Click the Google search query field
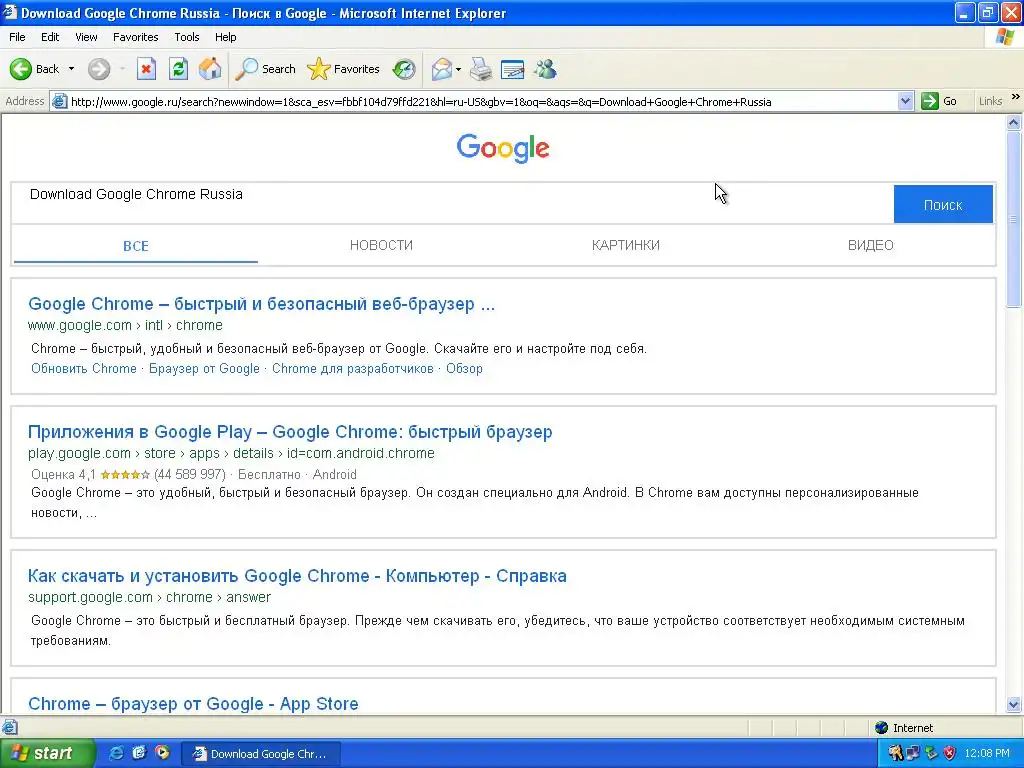 (x=452, y=204)
